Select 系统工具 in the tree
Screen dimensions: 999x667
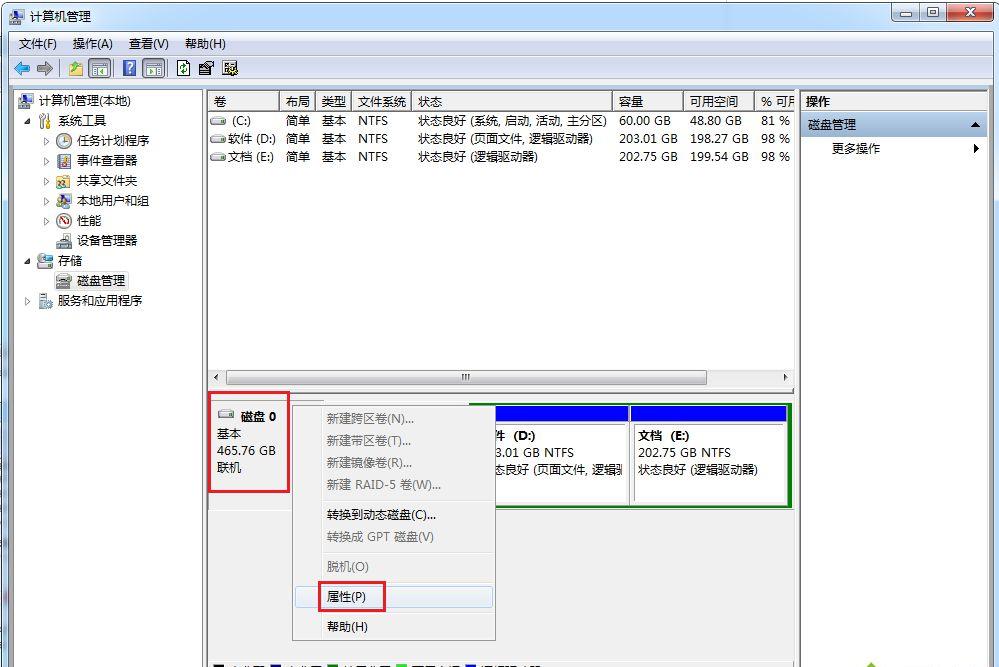82,120
